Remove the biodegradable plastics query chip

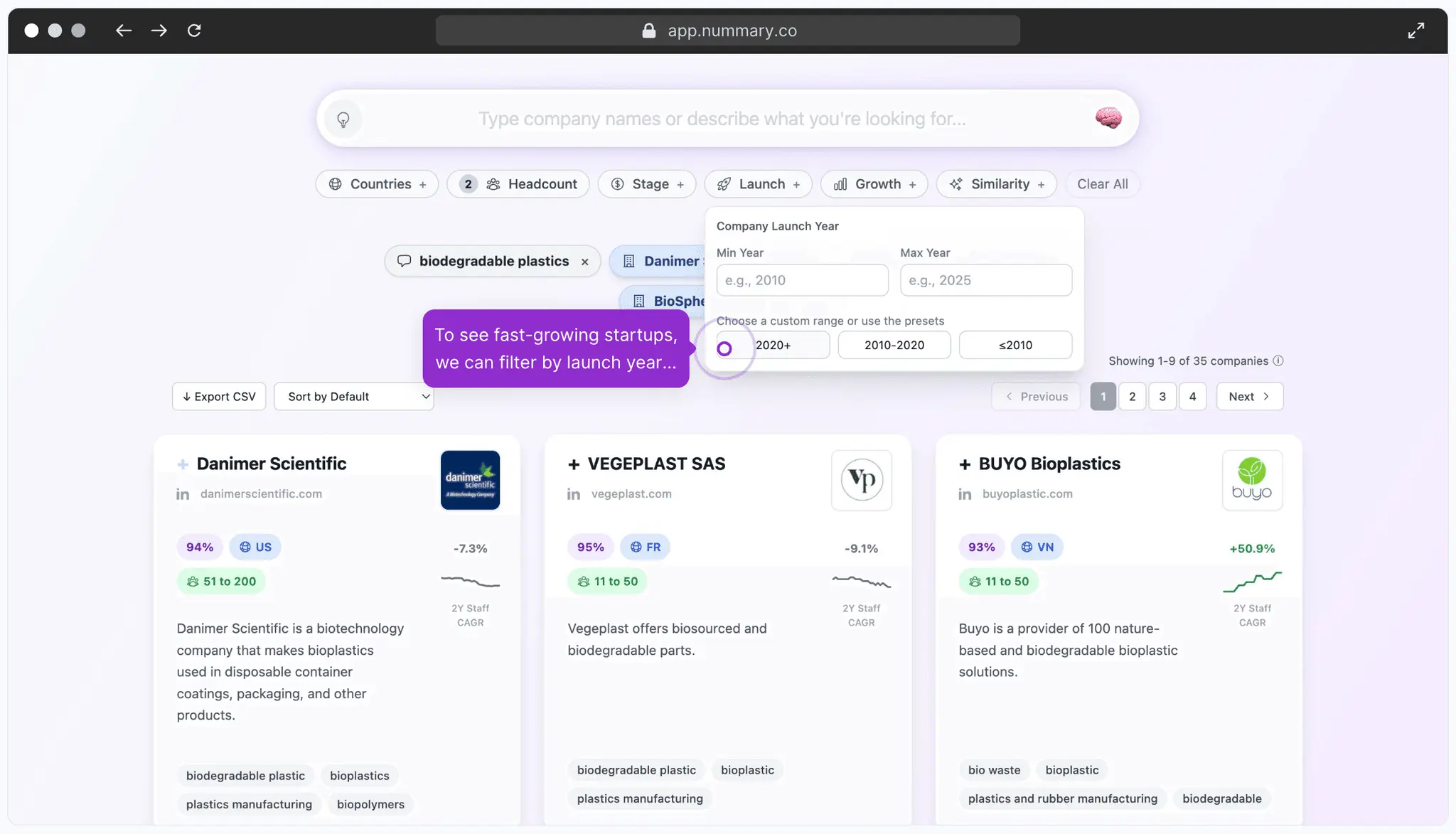(585, 262)
